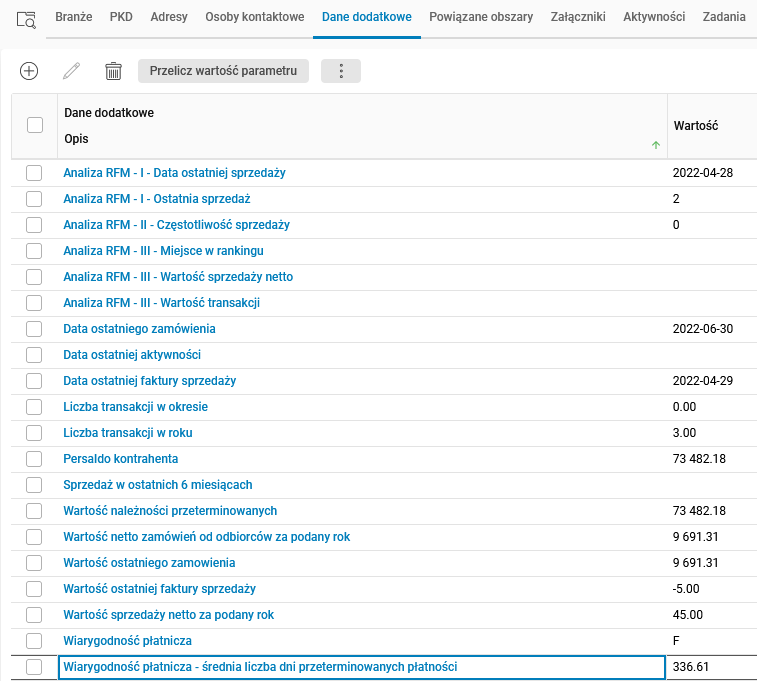Image resolution: width=757 pixels, height=681 pixels.
Task: Tick the checkbox beside Wiarygodność płatnicza
Action: coord(35,641)
